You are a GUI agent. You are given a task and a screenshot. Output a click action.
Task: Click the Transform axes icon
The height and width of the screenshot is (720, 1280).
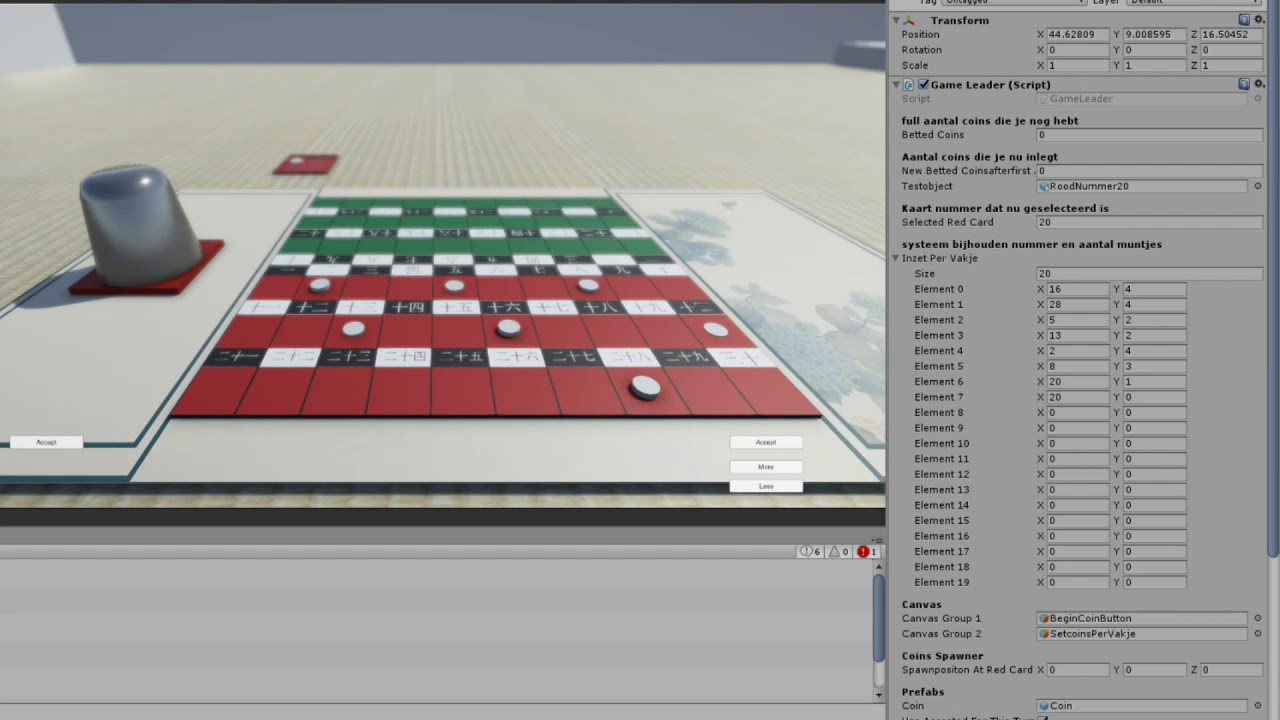[x=909, y=20]
